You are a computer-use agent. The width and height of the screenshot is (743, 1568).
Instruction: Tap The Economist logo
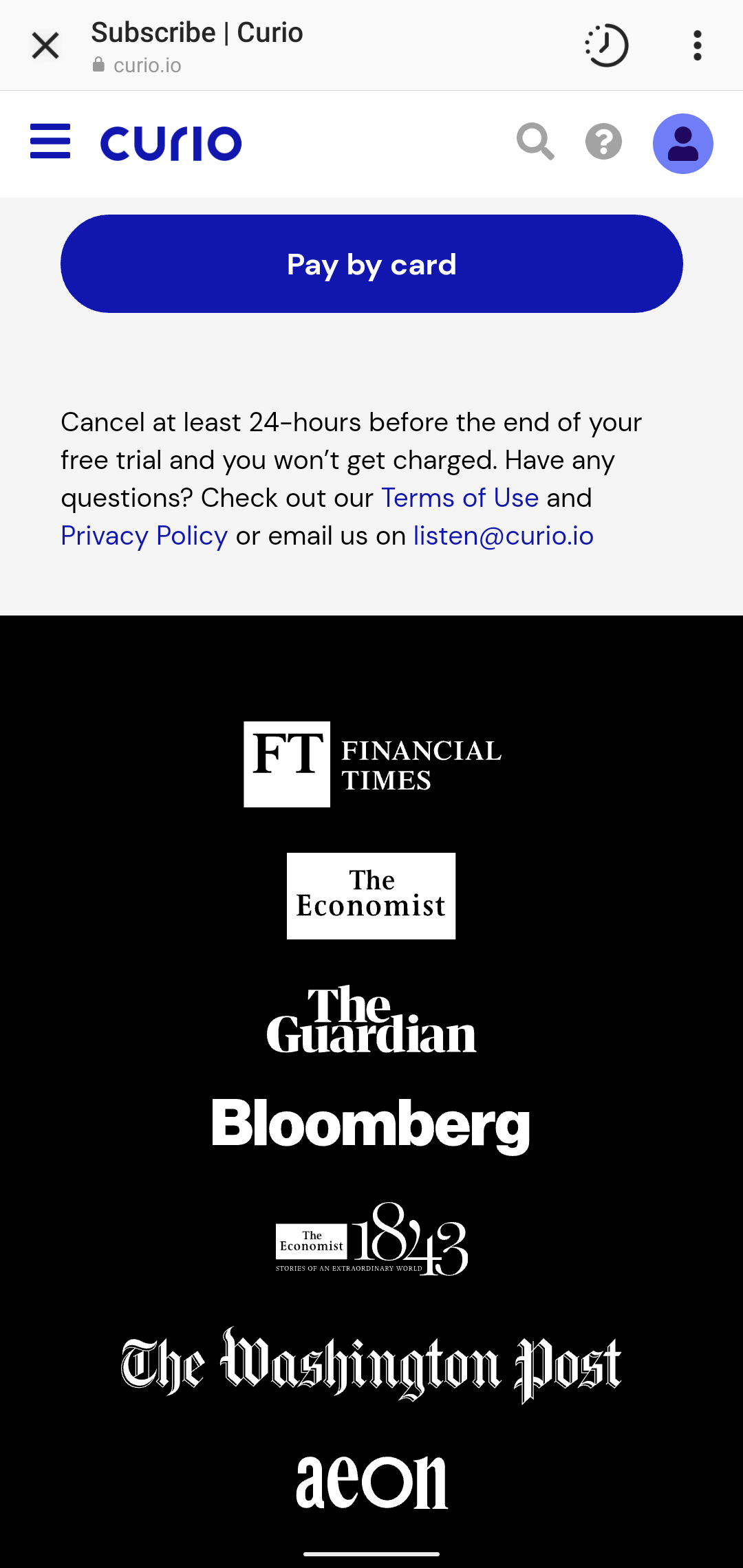(371, 895)
